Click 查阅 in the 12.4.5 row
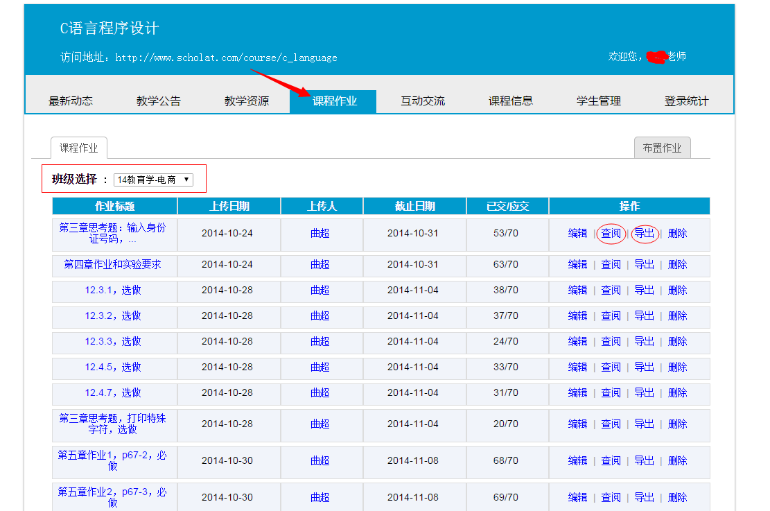 tap(611, 367)
